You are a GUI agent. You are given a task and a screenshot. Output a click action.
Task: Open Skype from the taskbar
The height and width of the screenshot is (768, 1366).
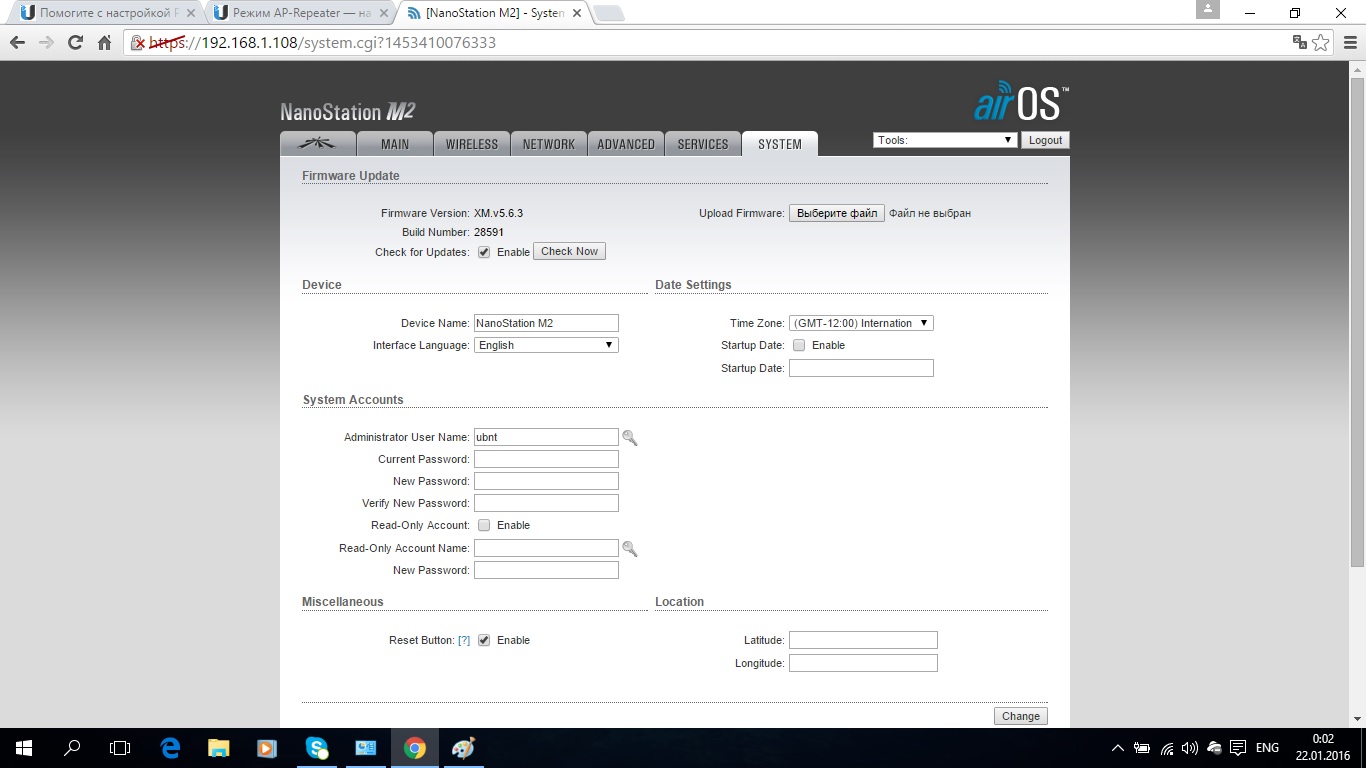317,748
